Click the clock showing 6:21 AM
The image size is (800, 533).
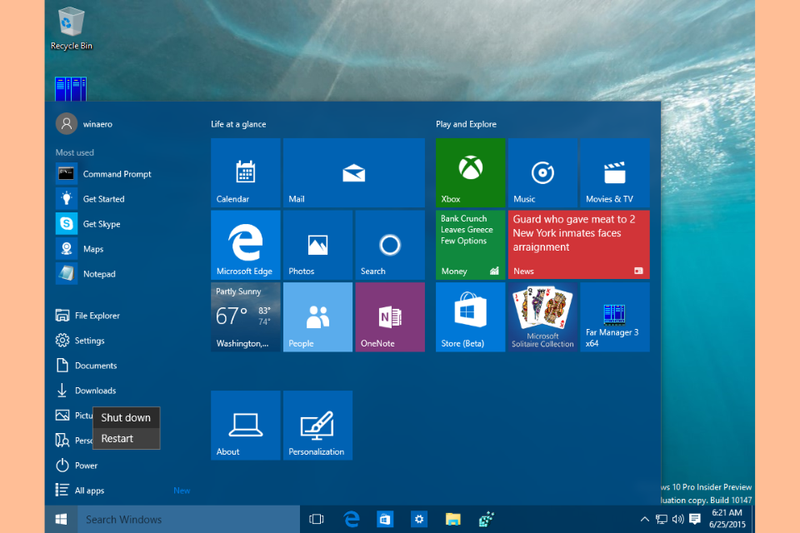coord(727,519)
